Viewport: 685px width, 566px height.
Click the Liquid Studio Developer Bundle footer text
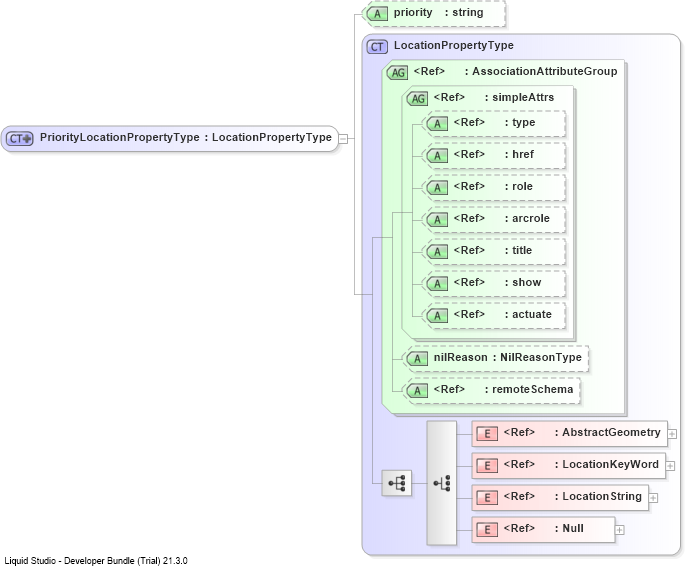coord(96,560)
